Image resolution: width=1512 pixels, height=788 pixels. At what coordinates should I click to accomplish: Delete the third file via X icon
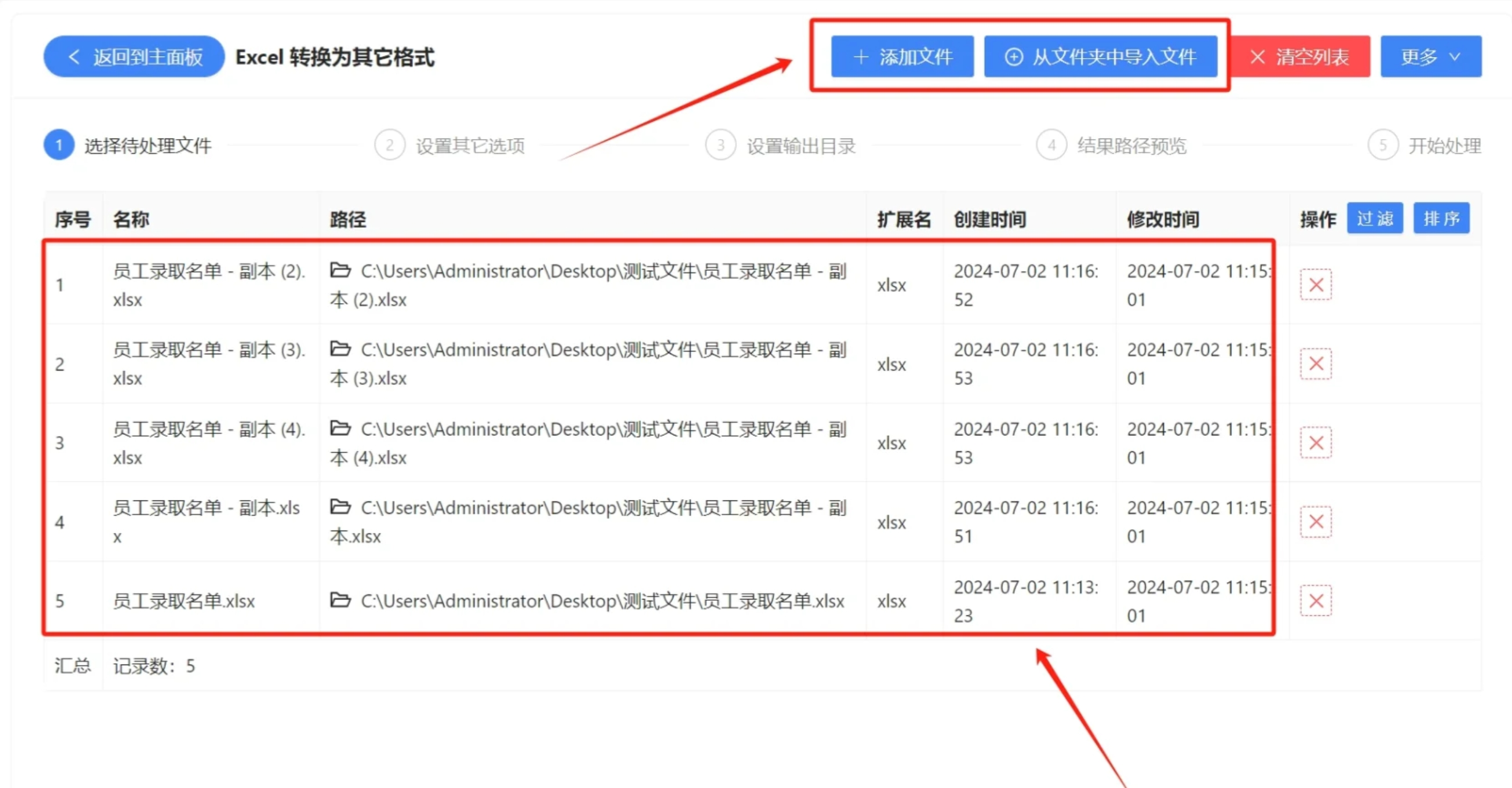tap(1315, 443)
